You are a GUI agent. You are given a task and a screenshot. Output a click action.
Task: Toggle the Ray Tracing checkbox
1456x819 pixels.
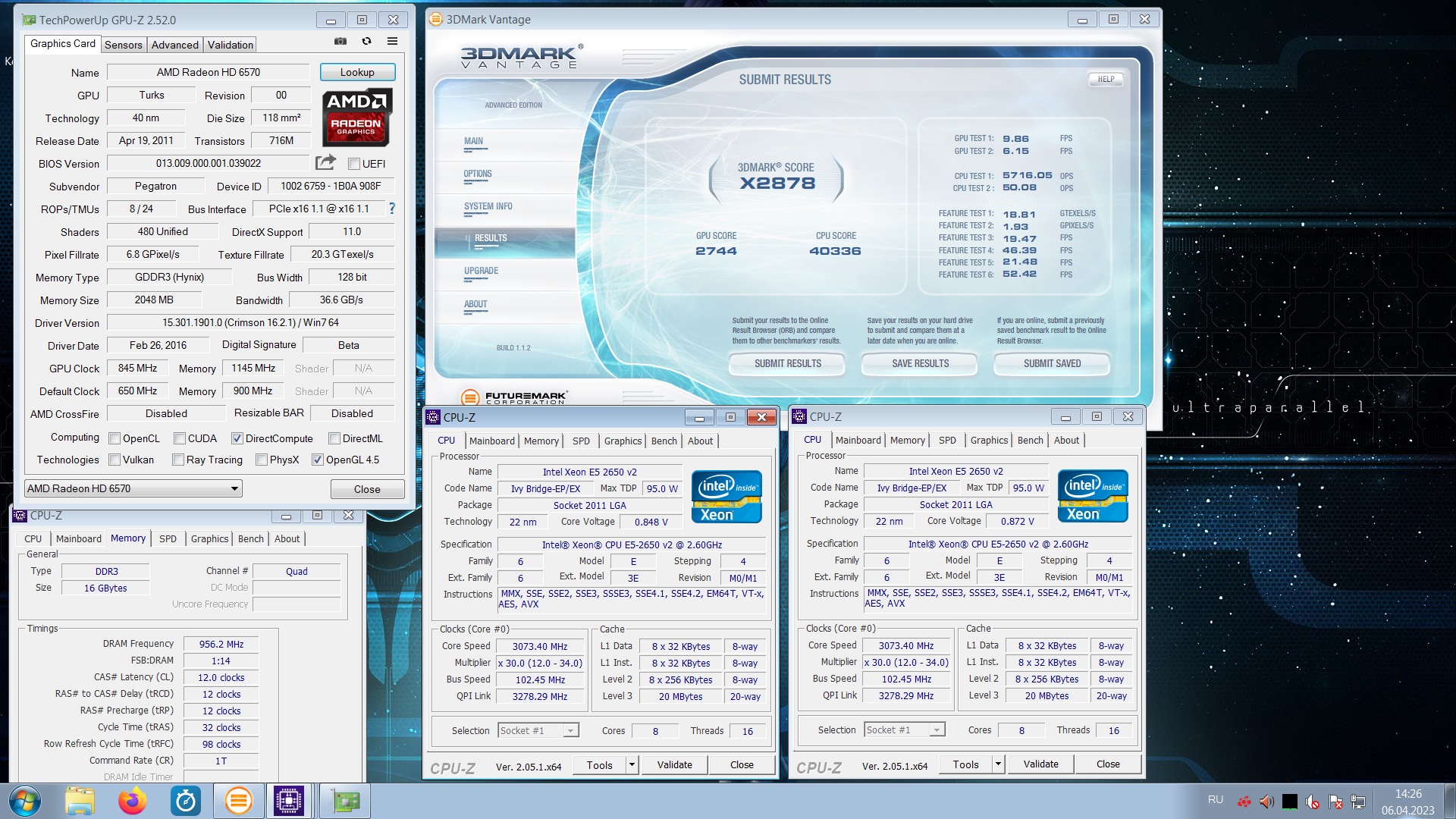pos(178,460)
